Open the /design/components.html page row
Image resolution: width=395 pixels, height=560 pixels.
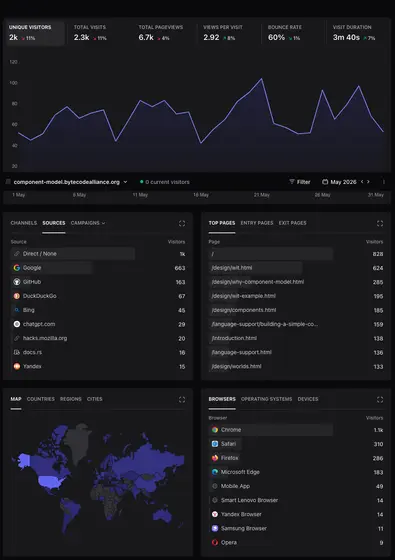click(x=296, y=310)
